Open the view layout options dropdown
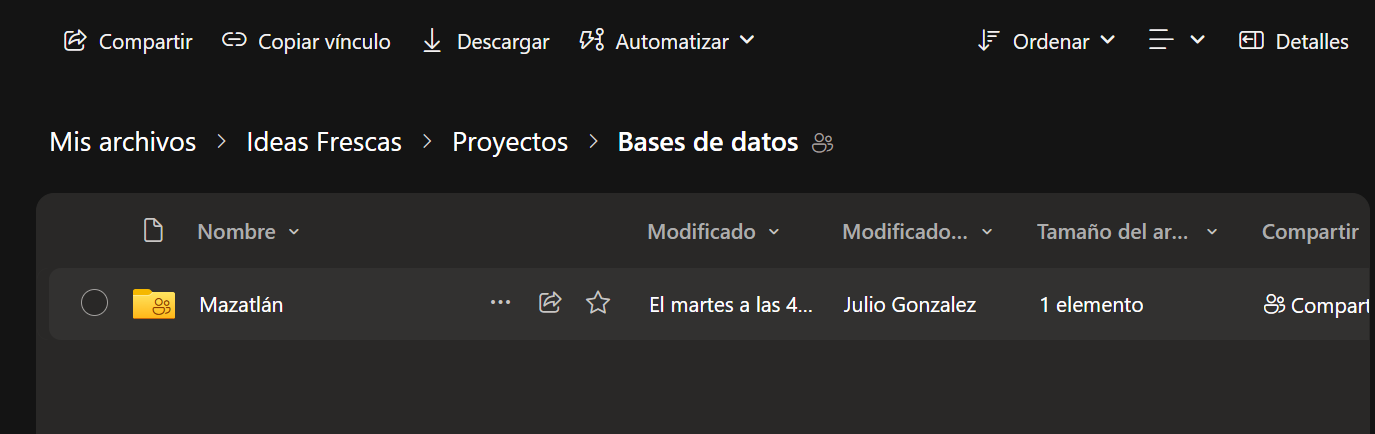 (1176, 41)
